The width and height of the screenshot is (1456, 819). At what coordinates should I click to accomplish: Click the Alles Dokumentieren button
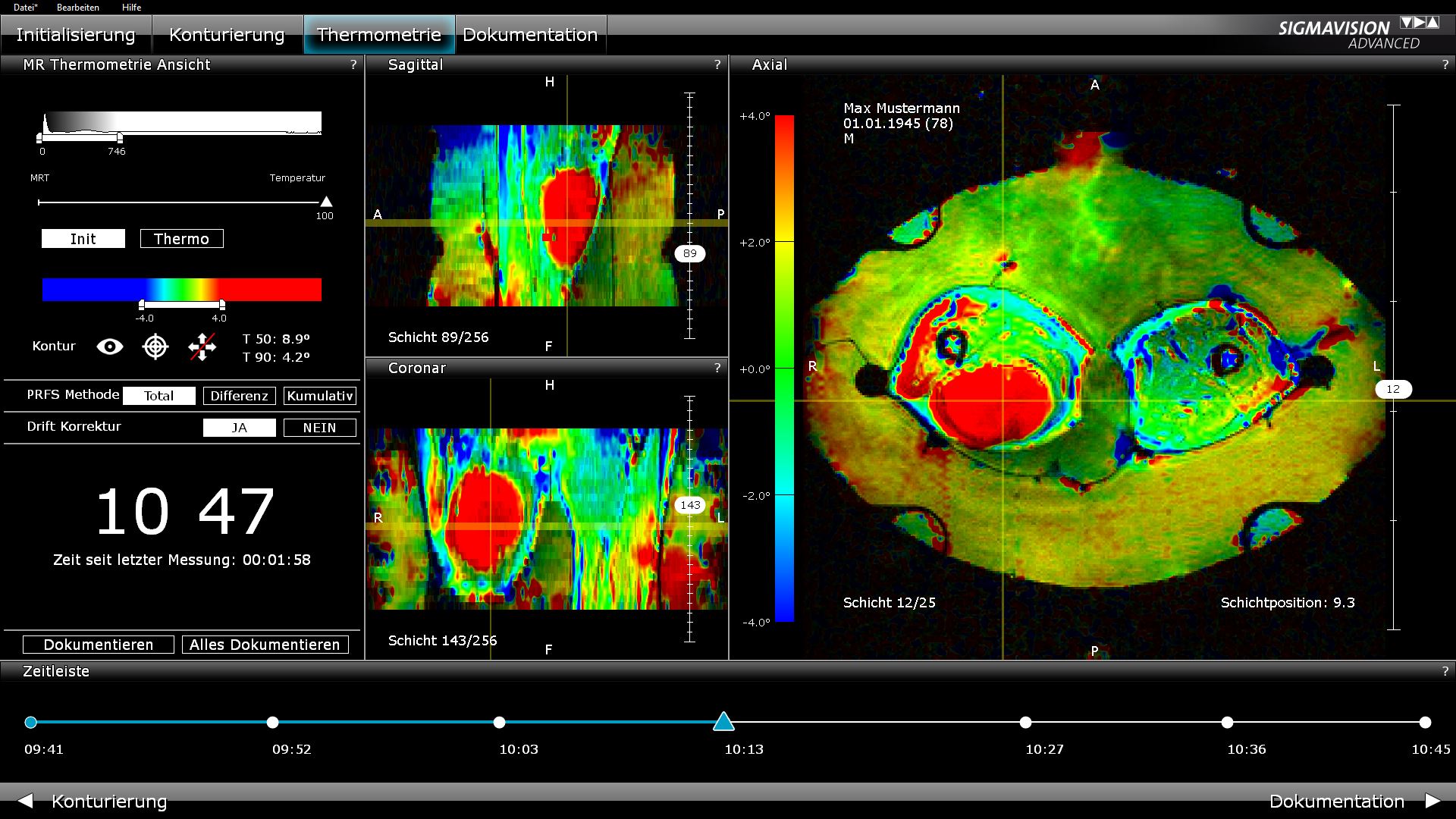click(265, 645)
